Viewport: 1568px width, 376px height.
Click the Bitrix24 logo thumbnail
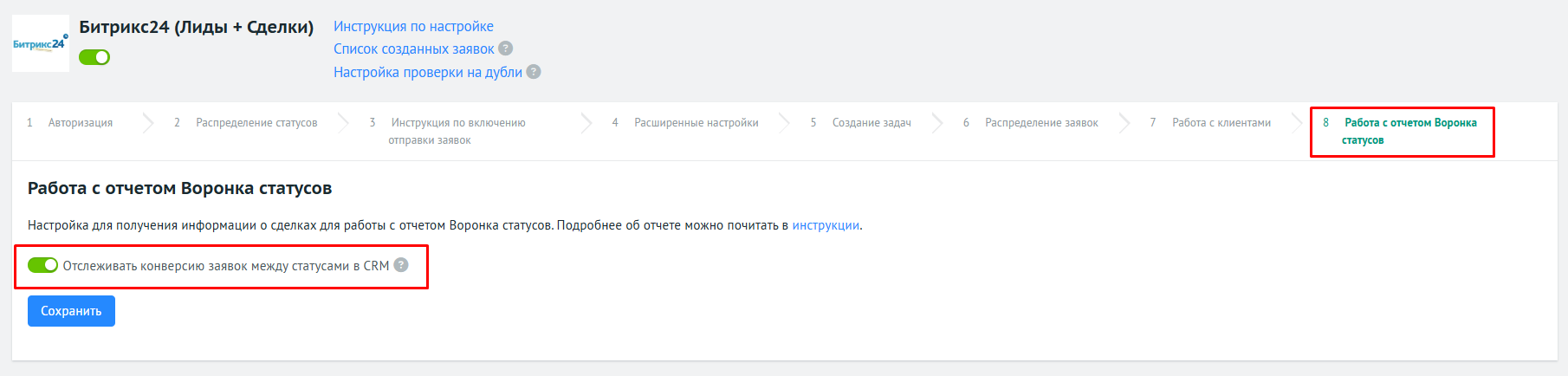click(x=40, y=43)
